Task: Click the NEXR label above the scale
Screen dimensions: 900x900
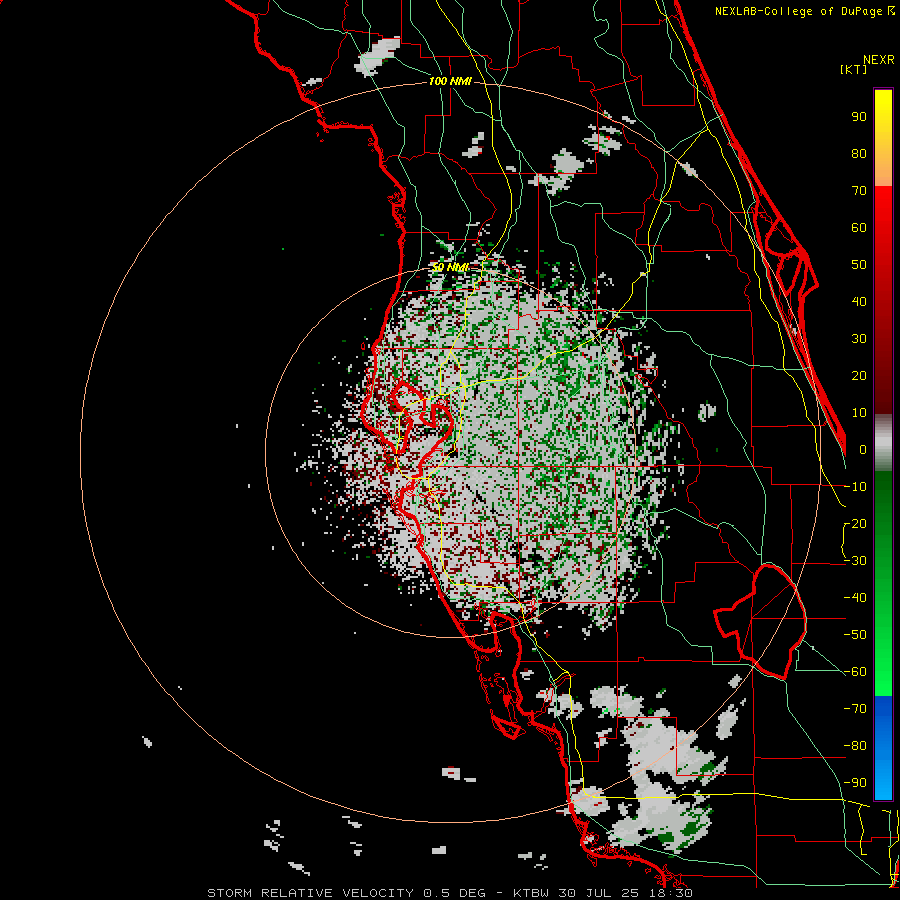Action: click(878, 60)
